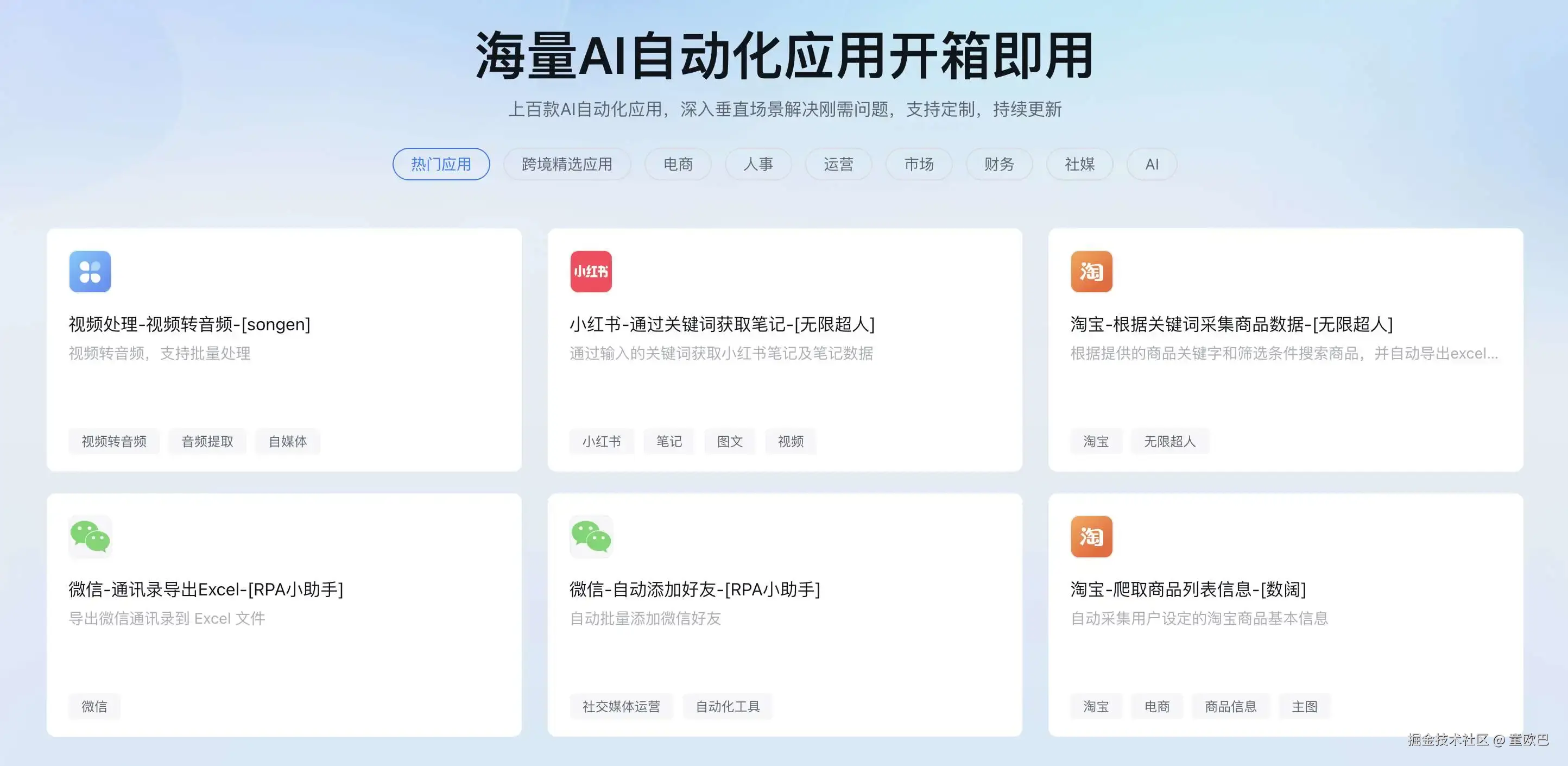Switch to the 跨境精选应用 tab
This screenshot has width=1568, height=766.
pos(567,165)
